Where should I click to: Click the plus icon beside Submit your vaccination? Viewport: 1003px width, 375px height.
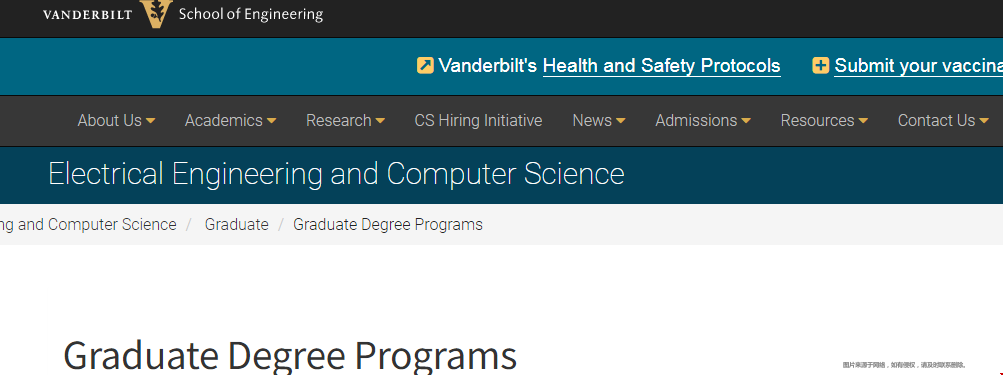[821, 65]
